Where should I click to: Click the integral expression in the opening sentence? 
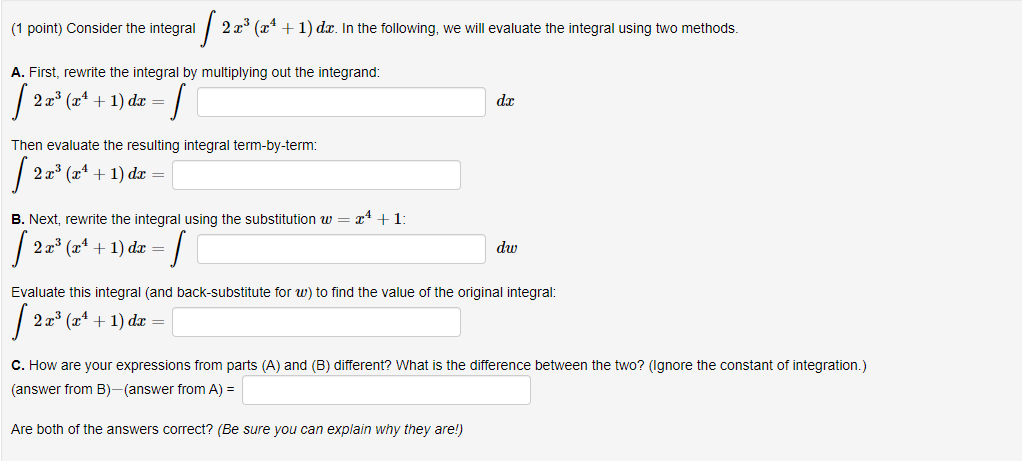(x=265, y=29)
